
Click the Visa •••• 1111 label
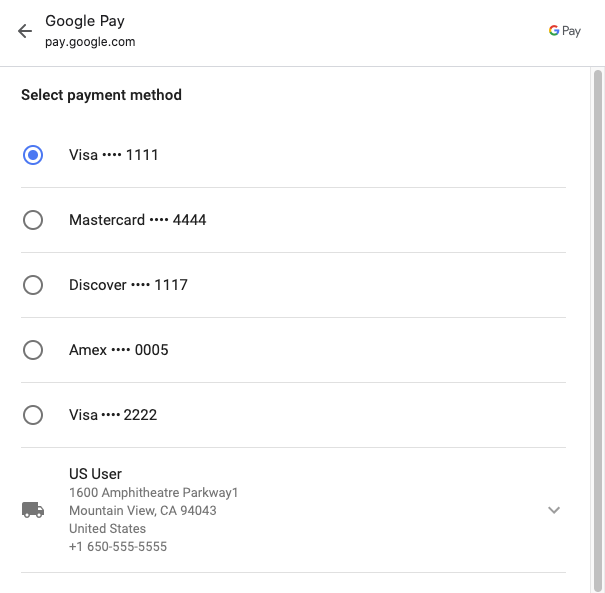click(114, 155)
